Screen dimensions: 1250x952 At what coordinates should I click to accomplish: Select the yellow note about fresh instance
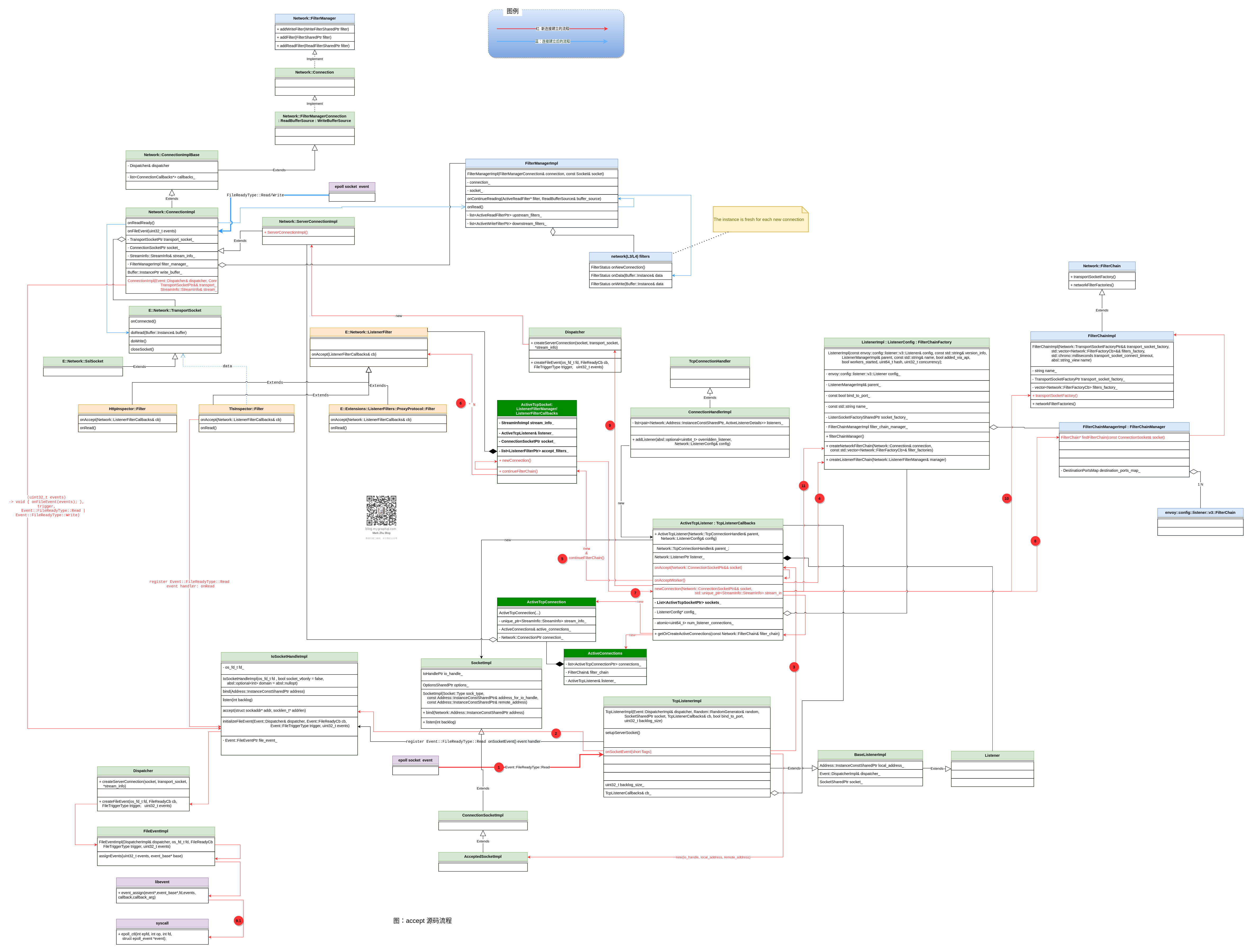(x=760, y=220)
